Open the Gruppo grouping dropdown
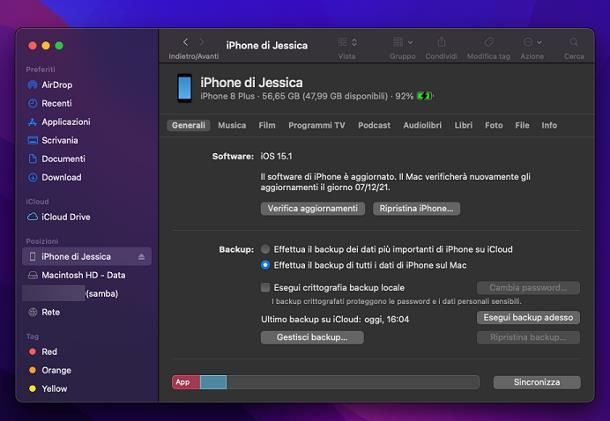Viewport: 610px width, 421px height. click(403, 42)
